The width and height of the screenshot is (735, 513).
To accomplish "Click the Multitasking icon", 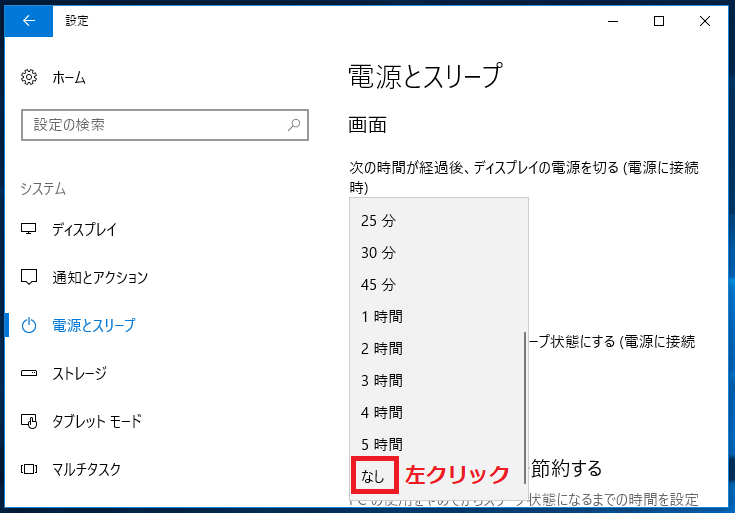I will pos(29,469).
